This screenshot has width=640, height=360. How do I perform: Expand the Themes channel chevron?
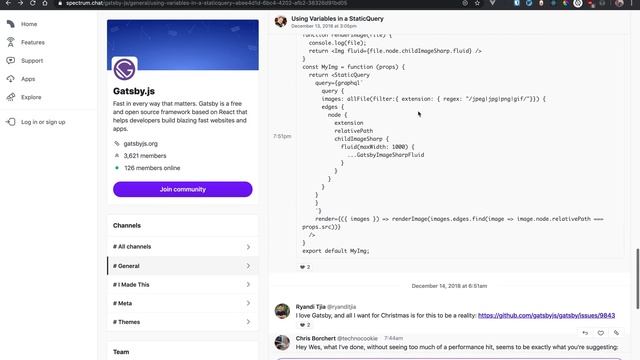[x=248, y=322]
